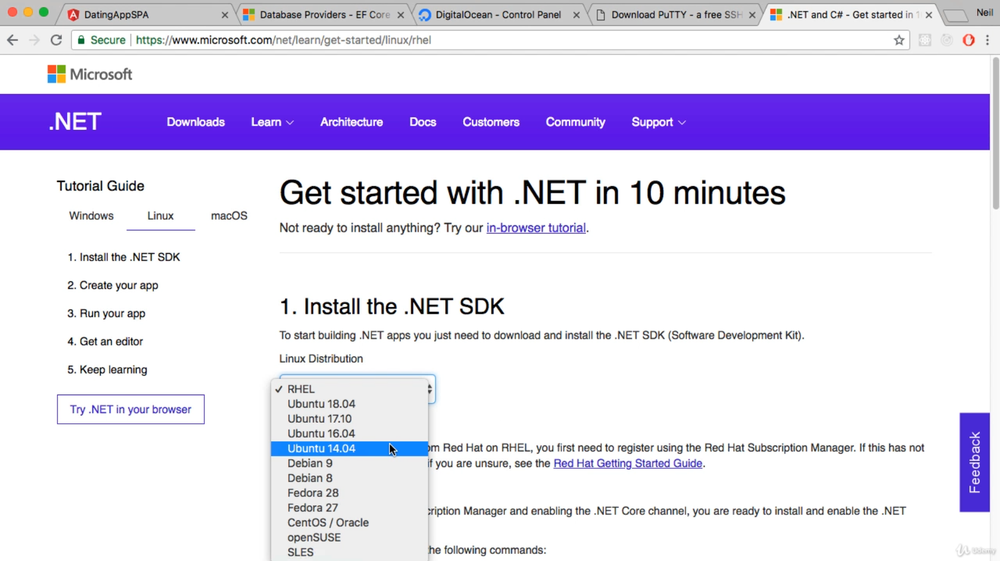The height and width of the screenshot is (561, 1000).
Task: Select the macOS tutorial tab
Action: 229,216
